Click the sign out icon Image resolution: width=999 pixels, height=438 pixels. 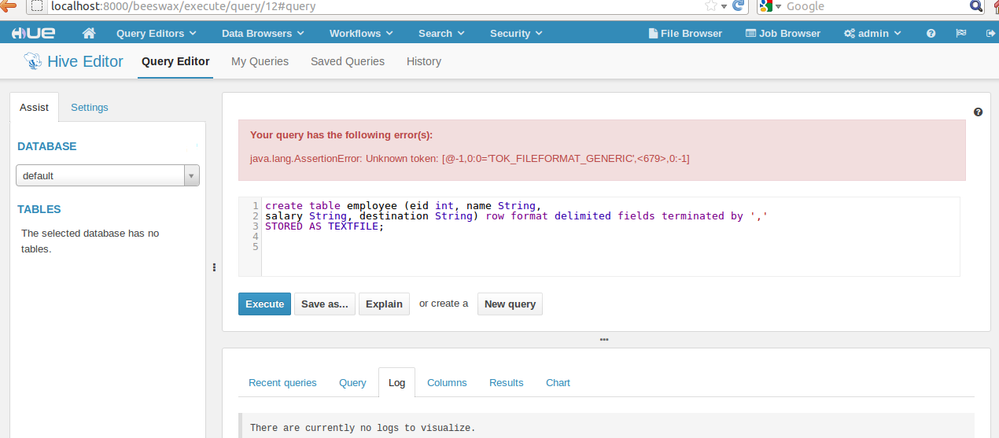pos(989,33)
